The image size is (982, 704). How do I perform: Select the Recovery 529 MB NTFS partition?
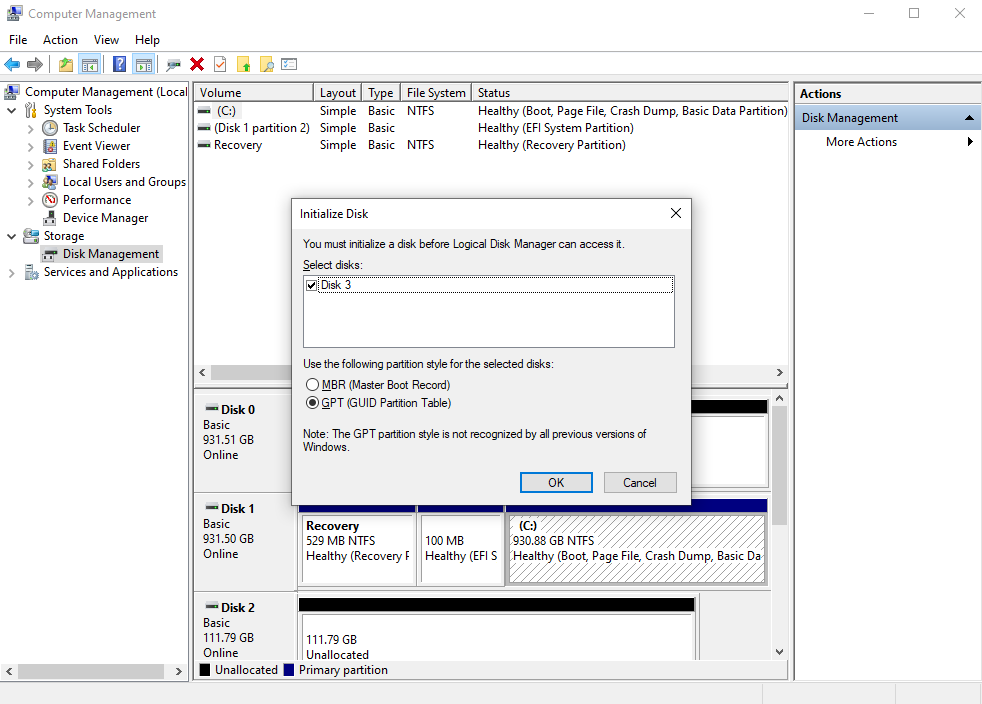click(x=358, y=549)
